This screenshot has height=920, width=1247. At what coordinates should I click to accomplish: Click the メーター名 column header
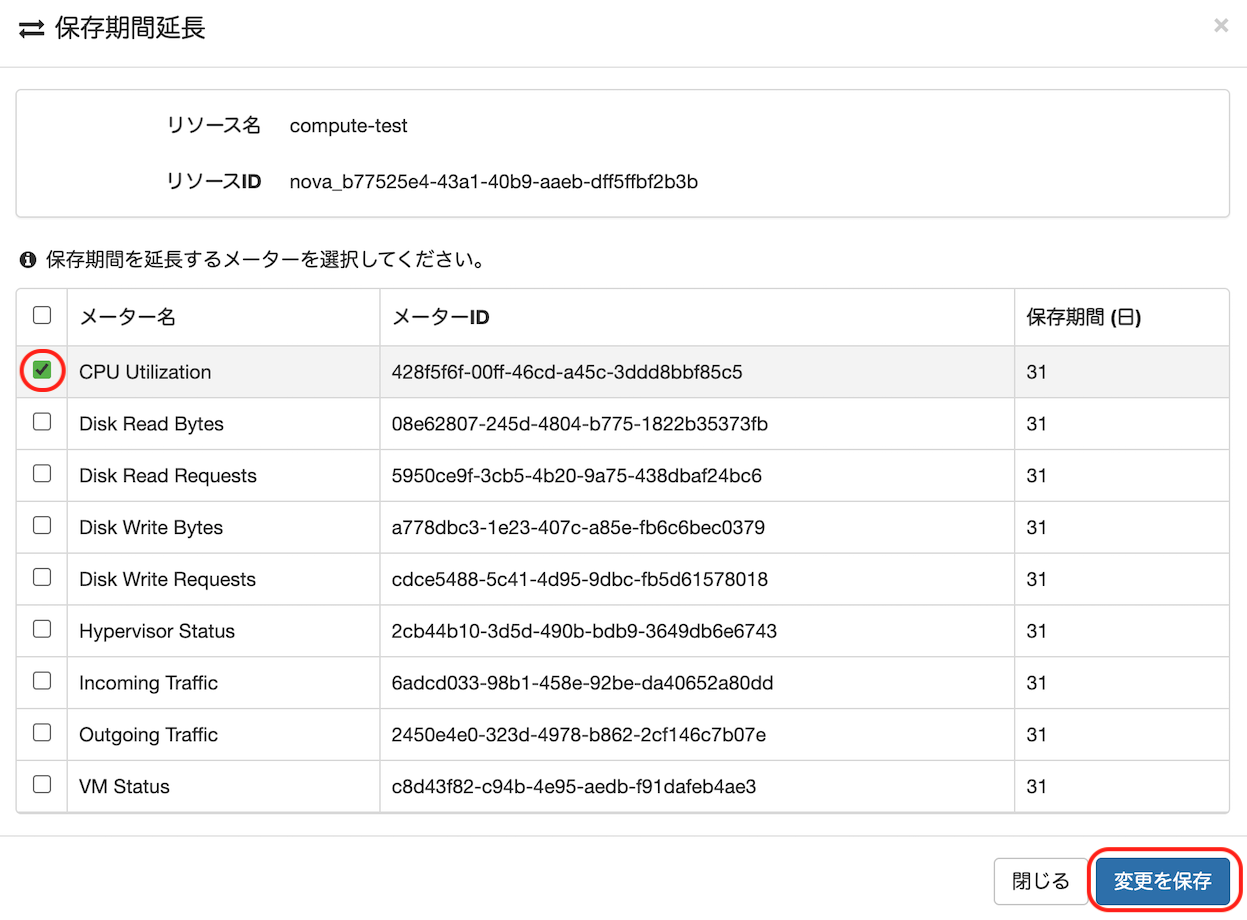(127, 317)
